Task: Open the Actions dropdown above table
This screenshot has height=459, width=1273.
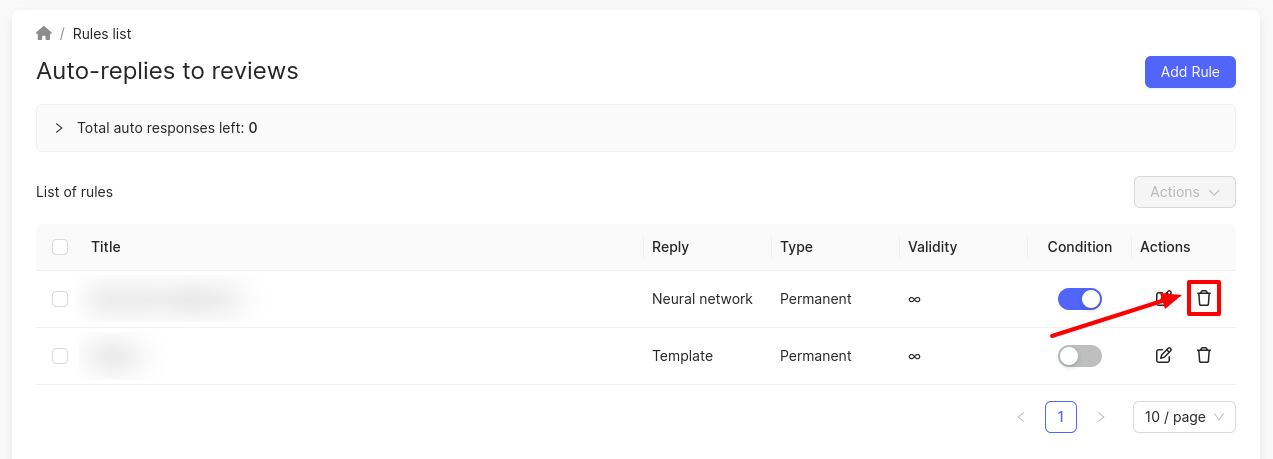Action: coord(1184,192)
